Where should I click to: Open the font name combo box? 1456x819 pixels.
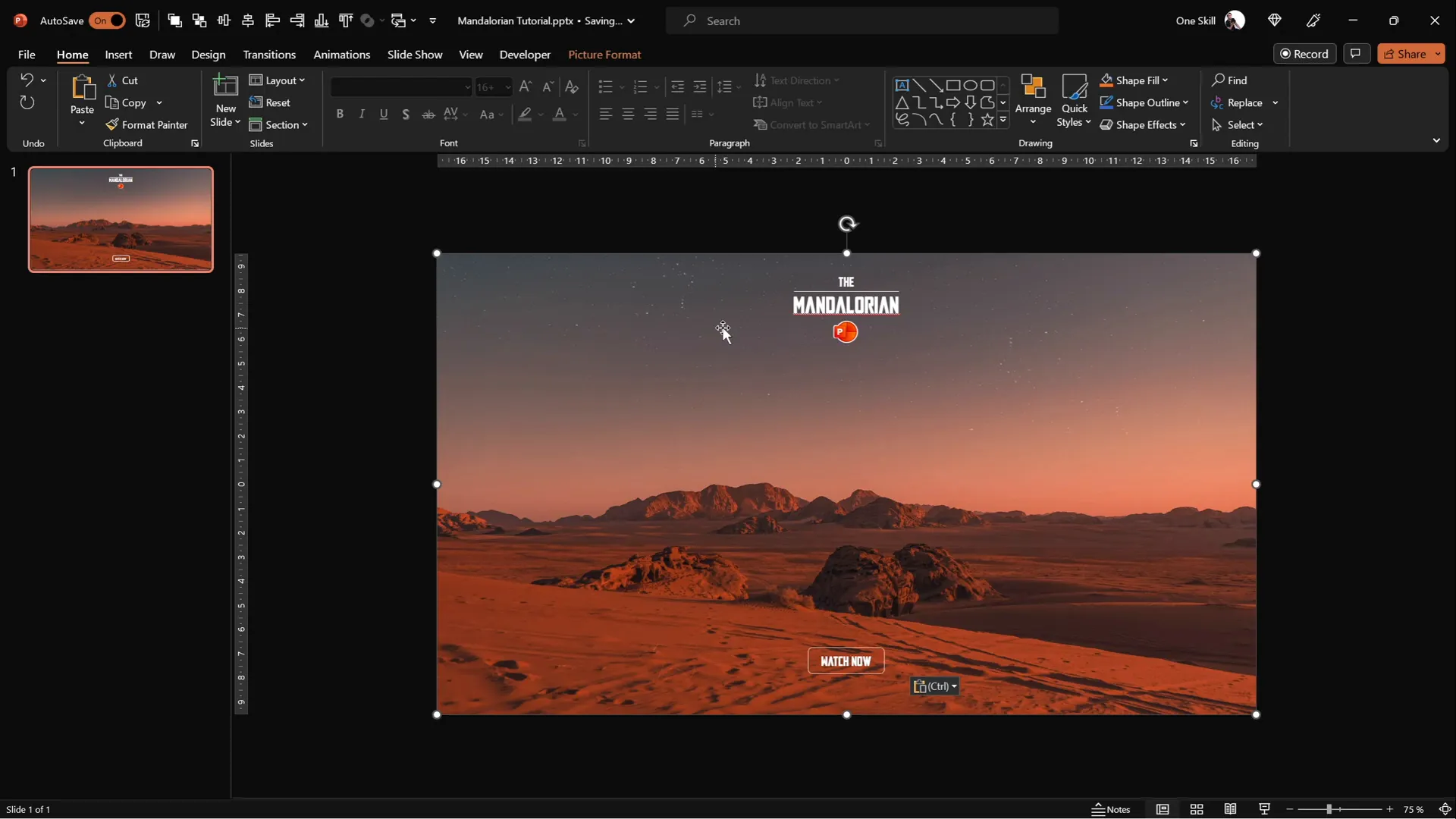coord(401,87)
